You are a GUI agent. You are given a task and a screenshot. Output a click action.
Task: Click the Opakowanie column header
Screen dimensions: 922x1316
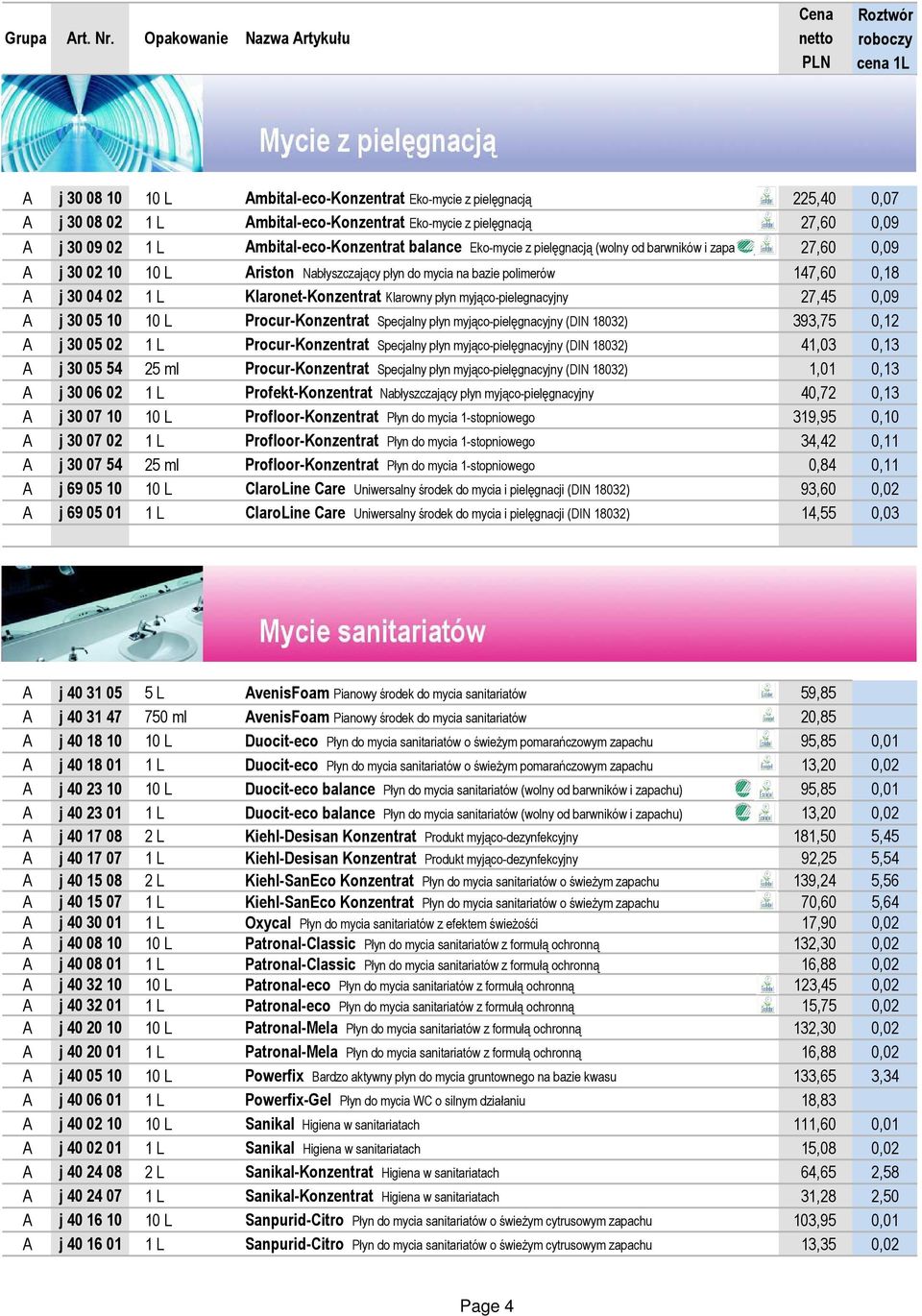coord(186,38)
